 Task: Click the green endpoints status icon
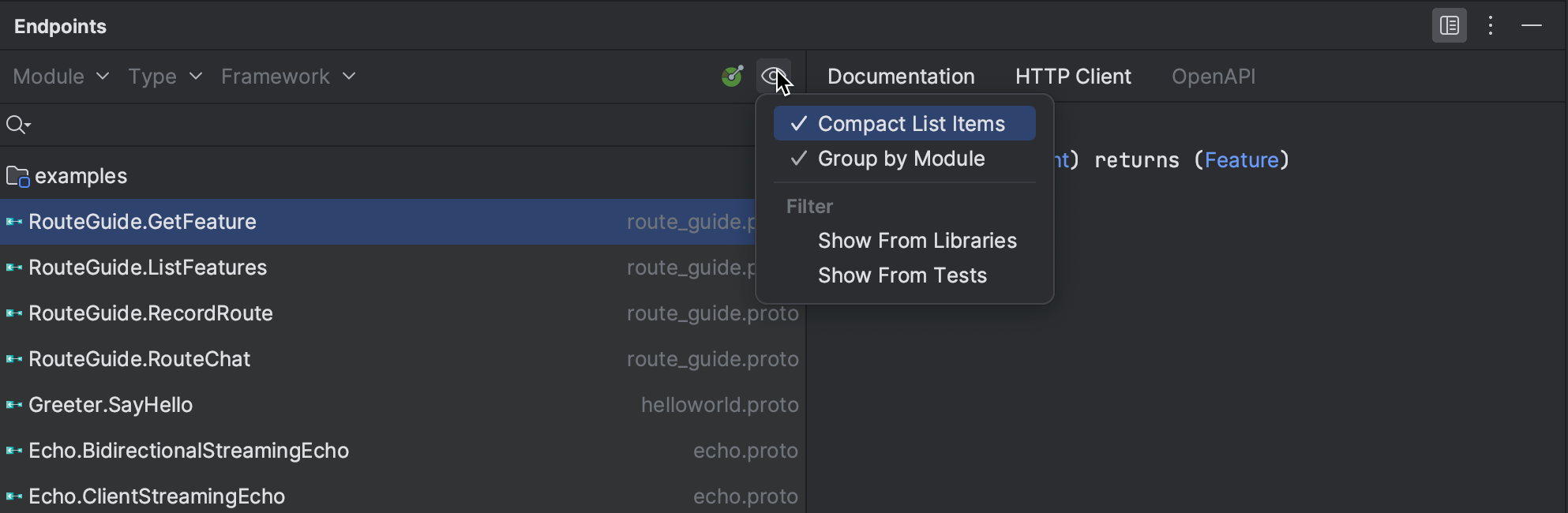[x=732, y=76]
